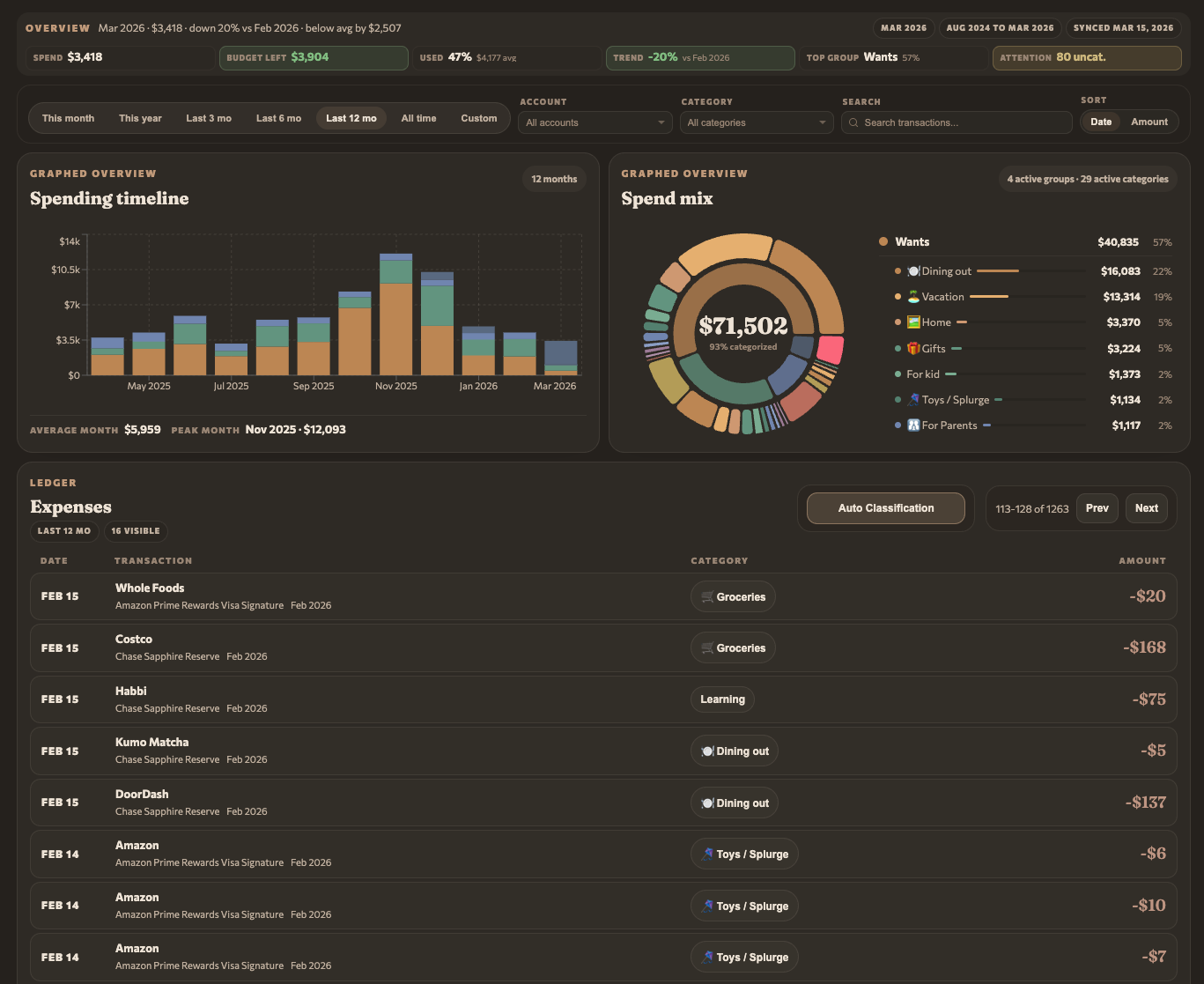Switch to the Last 3 mo view
Viewport: 1204px width, 984px height.
pos(209,117)
